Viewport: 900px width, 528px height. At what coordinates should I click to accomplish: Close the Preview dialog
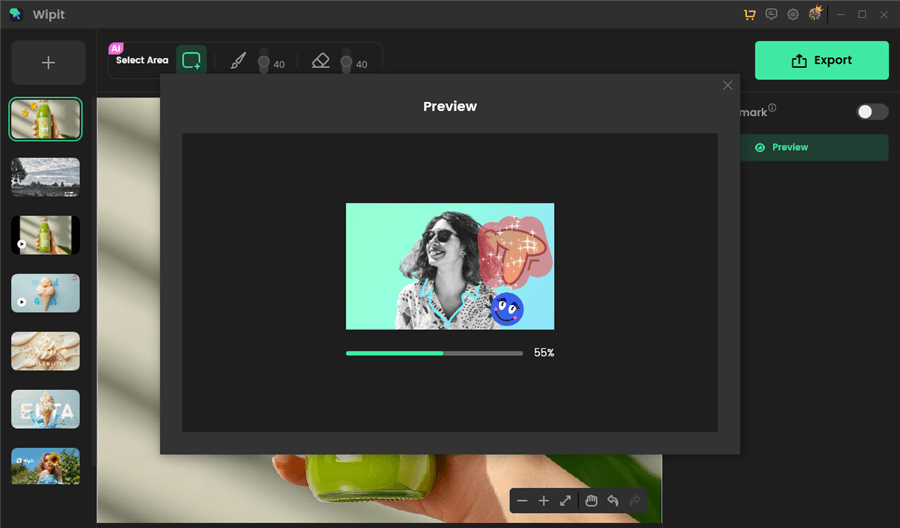(727, 86)
